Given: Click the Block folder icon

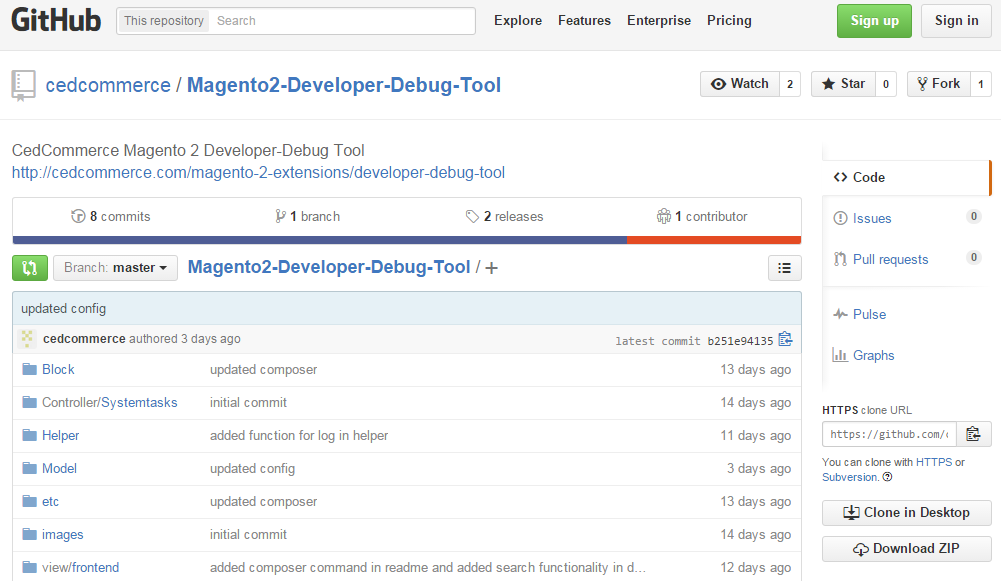Looking at the screenshot, I should 29,369.
